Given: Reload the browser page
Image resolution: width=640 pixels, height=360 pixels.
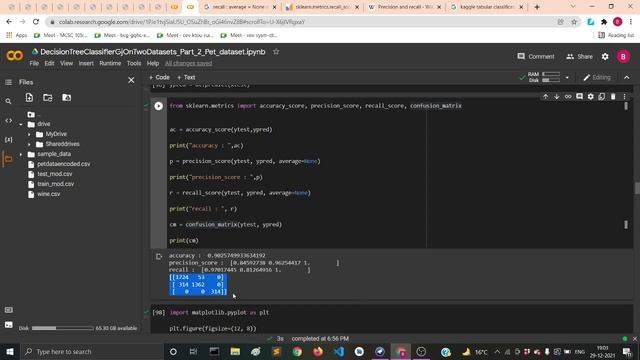Looking at the screenshot, I should [36, 22].
